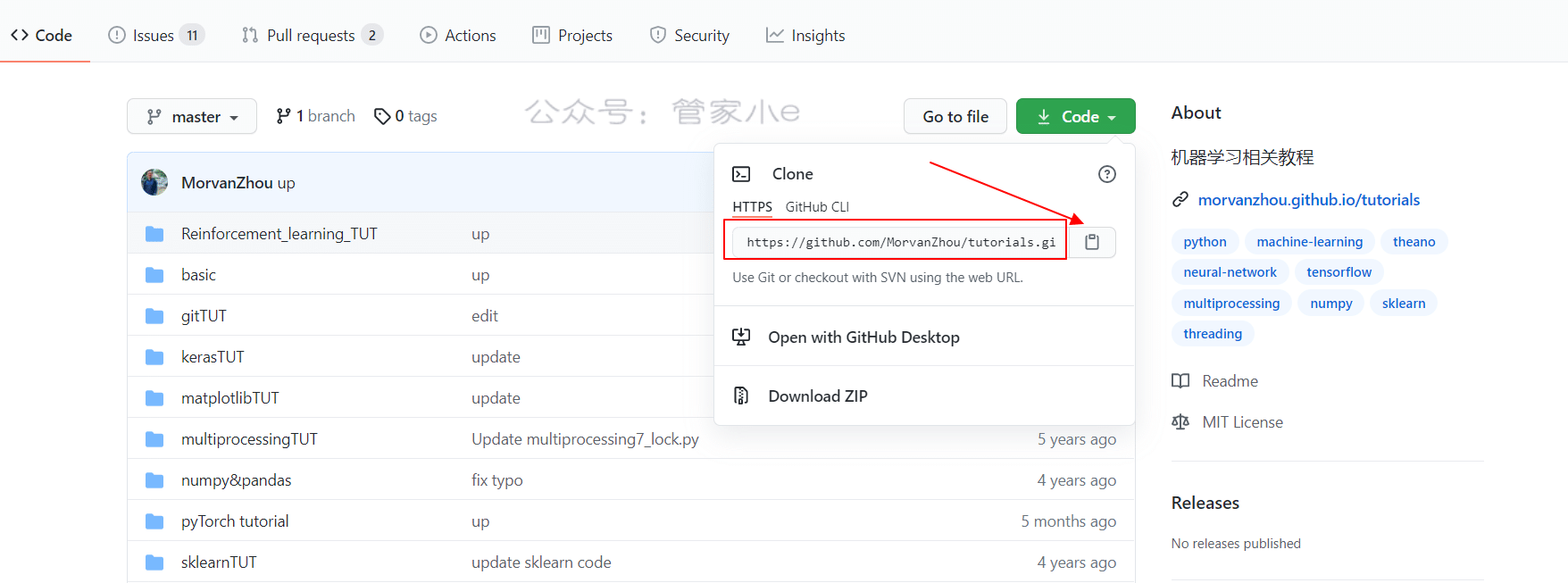Select the HTTPS clone tab

click(752, 207)
